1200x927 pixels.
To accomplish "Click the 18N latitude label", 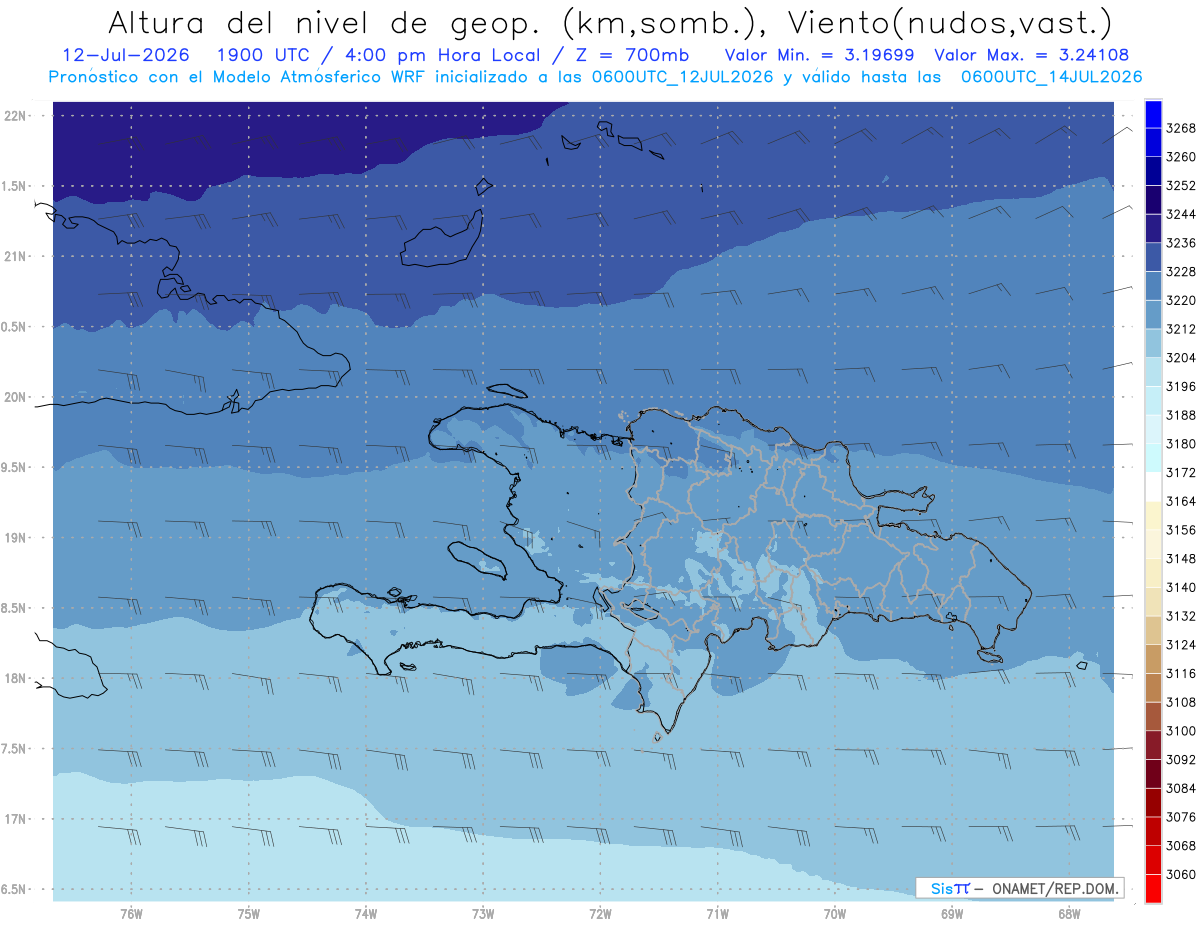I will click(x=17, y=678).
